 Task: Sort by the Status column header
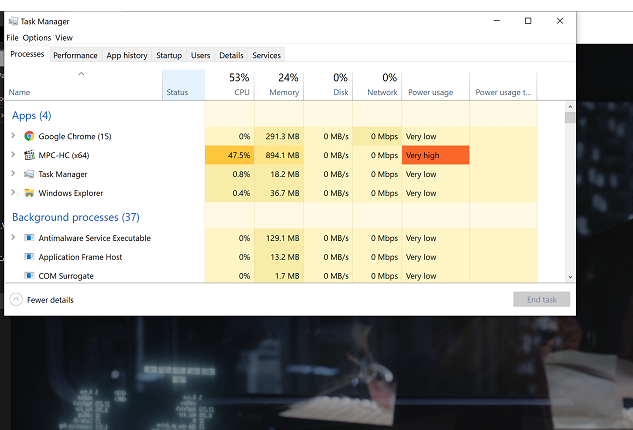coord(184,85)
